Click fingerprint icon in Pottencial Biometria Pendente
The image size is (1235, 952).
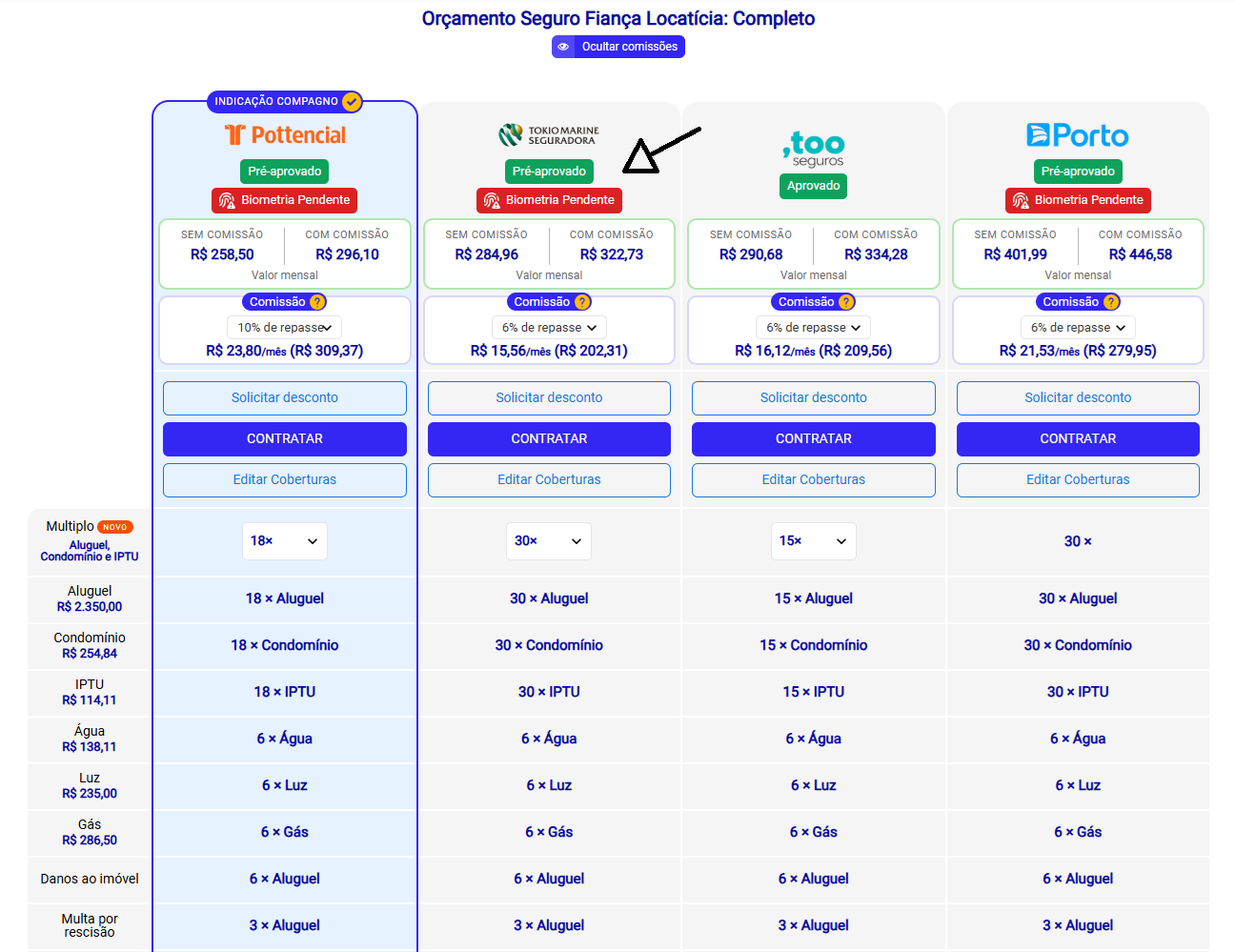click(227, 200)
